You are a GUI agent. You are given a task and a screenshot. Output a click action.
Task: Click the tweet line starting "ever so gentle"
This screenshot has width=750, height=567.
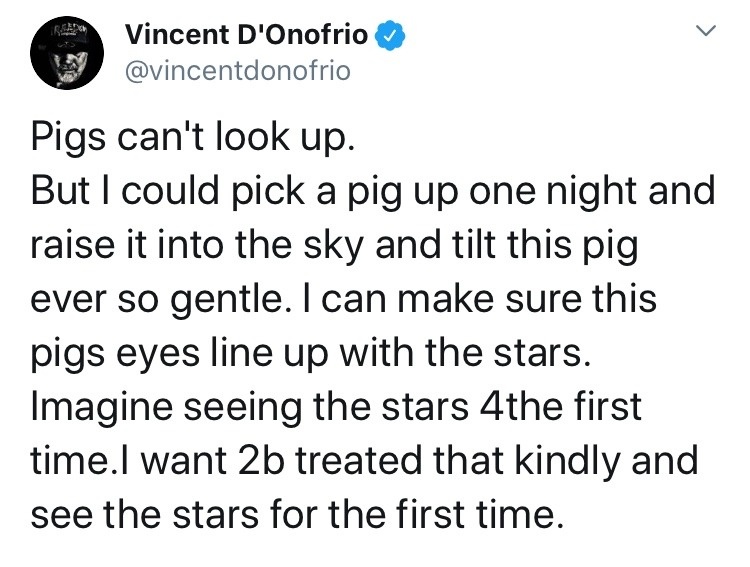(x=343, y=299)
